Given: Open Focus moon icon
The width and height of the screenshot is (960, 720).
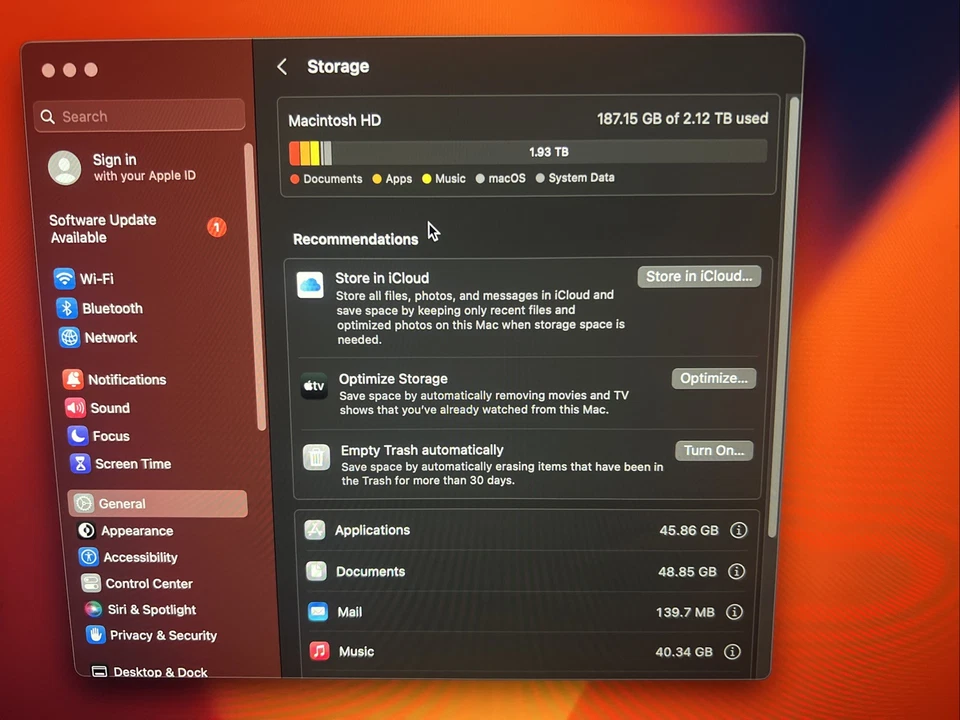Looking at the screenshot, I should (77, 436).
